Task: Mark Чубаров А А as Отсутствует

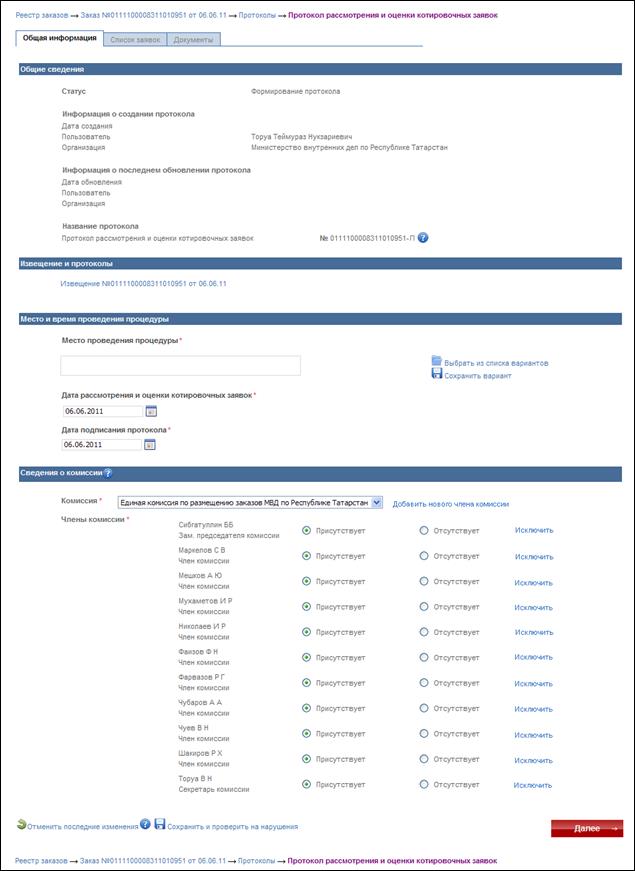Action: pos(424,708)
